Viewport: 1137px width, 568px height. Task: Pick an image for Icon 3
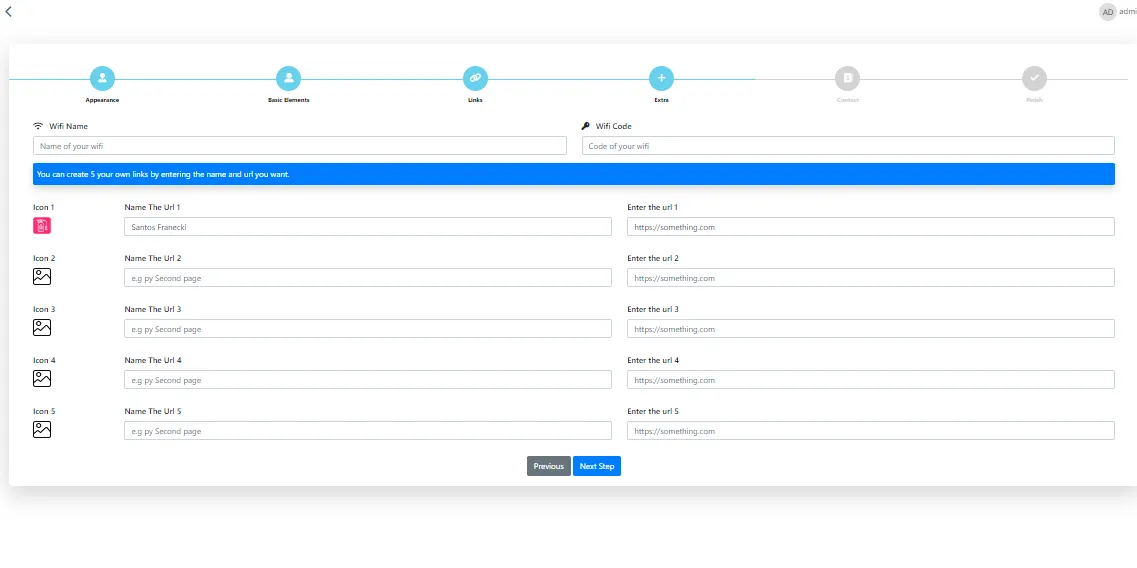(x=42, y=328)
